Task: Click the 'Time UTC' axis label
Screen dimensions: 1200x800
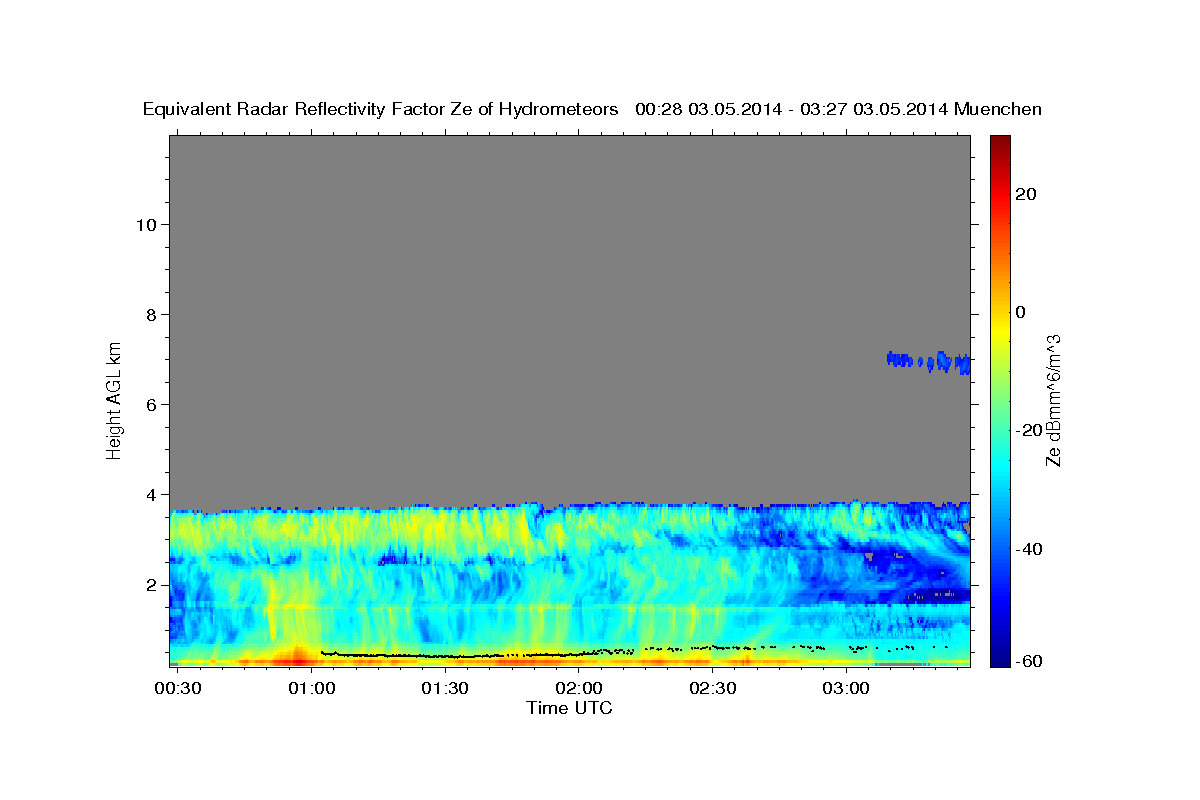Action: pos(569,708)
